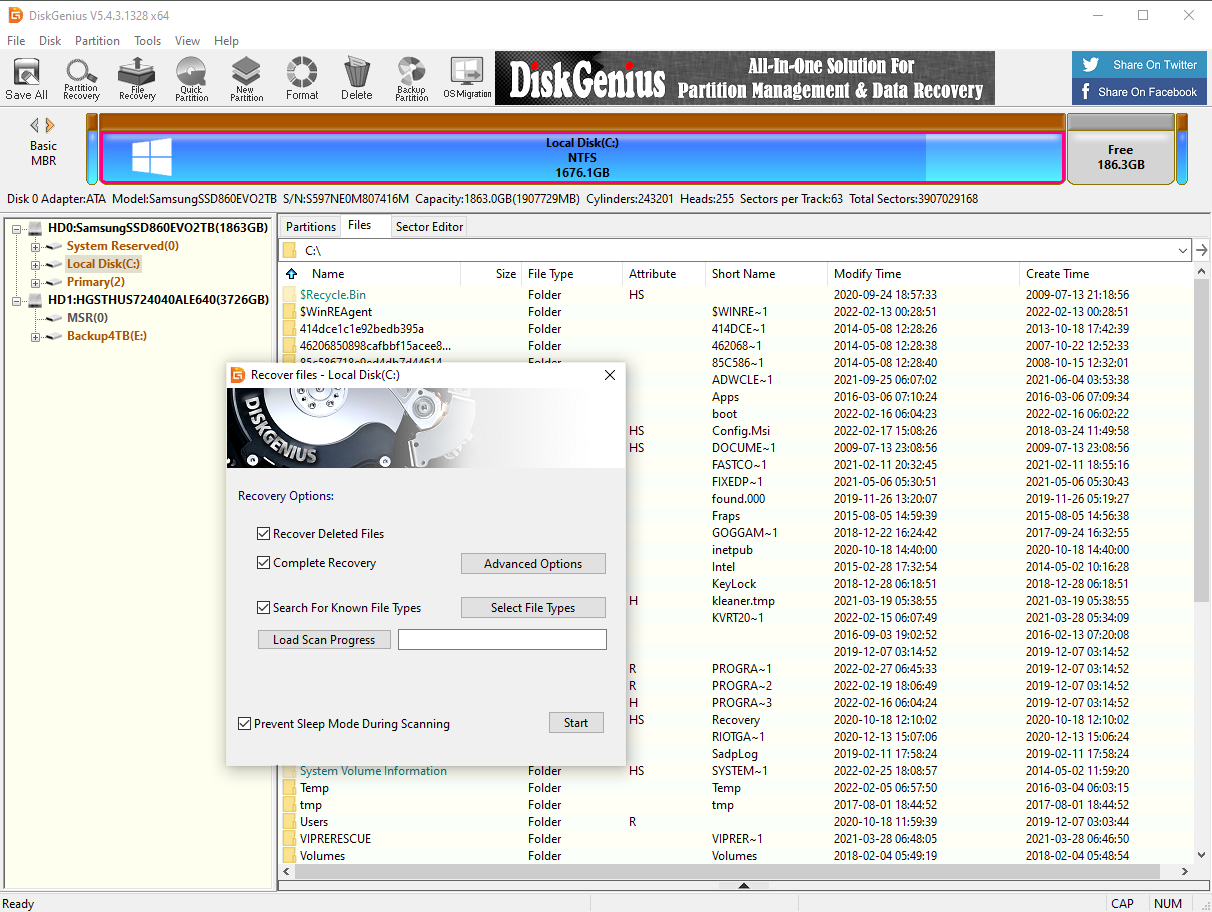Image resolution: width=1212 pixels, height=912 pixels.
Task: Click the Volumes folder icon
Action: (x=289, y=856)
